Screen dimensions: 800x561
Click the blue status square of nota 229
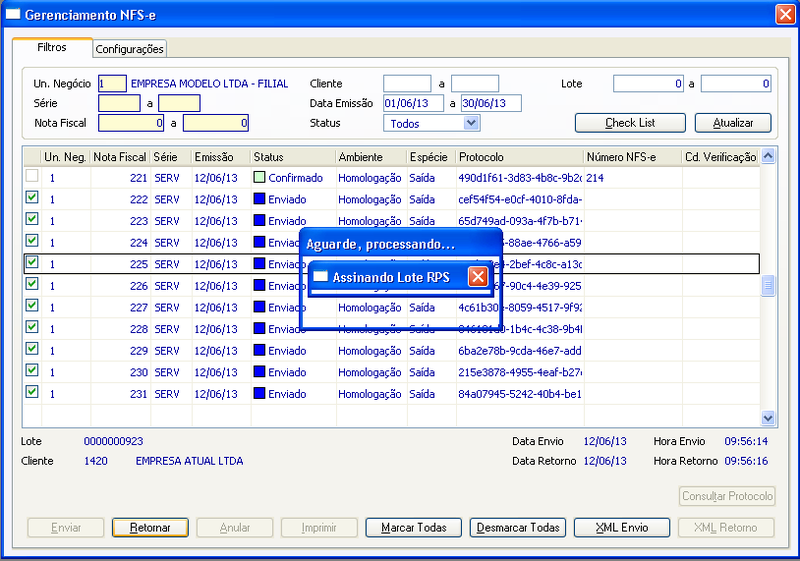point(259,350)
